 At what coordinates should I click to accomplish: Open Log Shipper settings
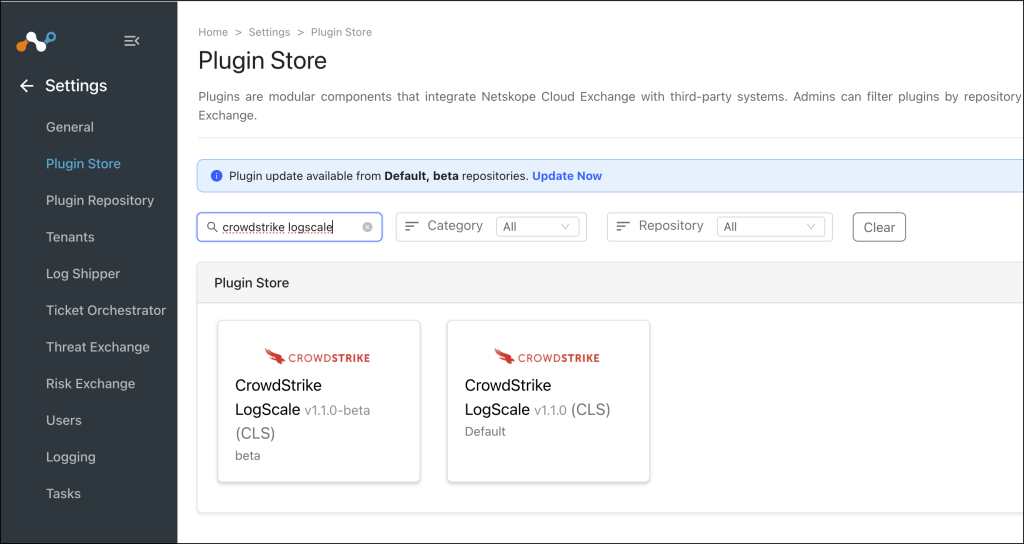click(x=83, y=274)
